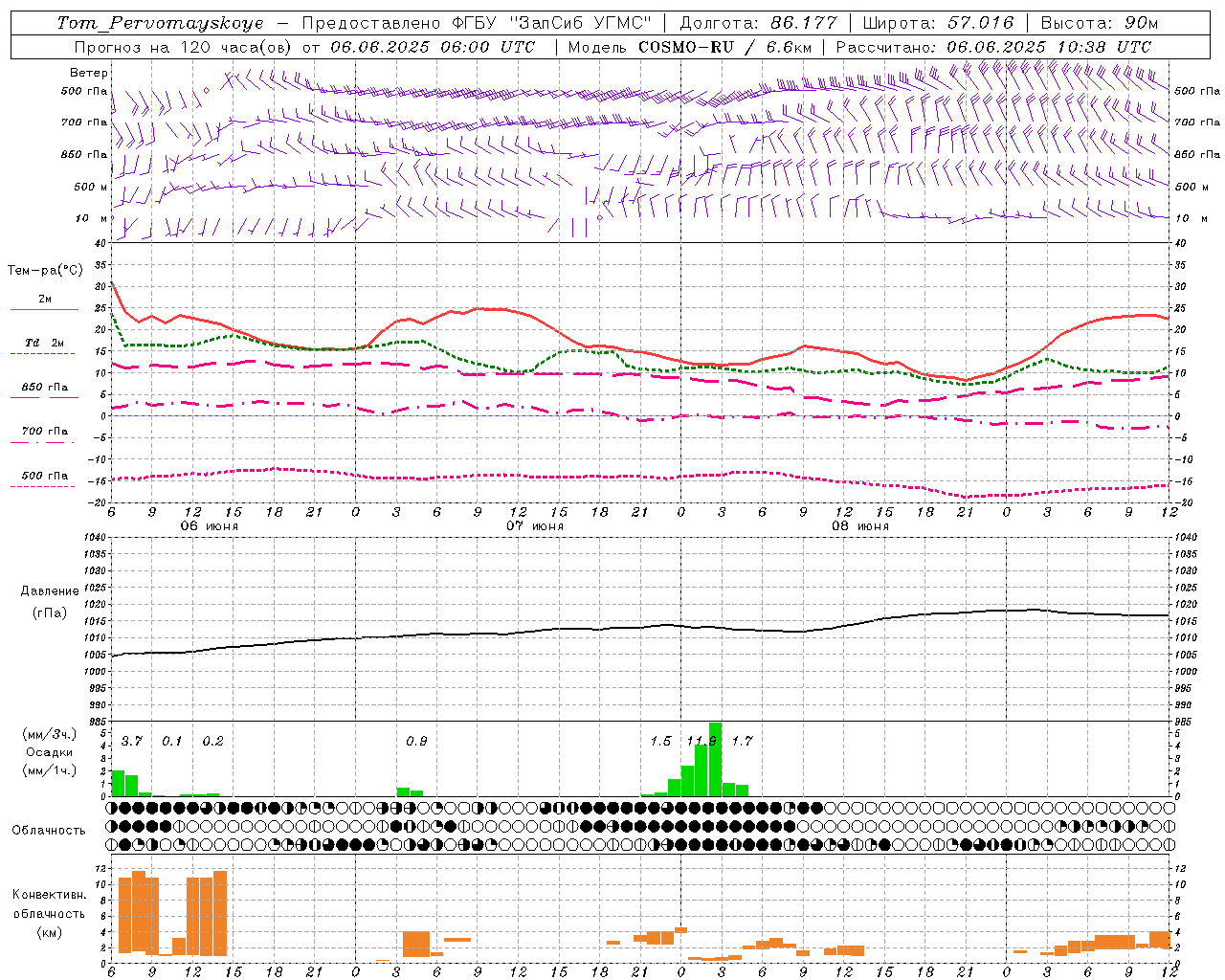The width and height of the screenshot is (1225, 980).
Task: Click the 1.5 precipitation total
Action: tap(660, 741)
